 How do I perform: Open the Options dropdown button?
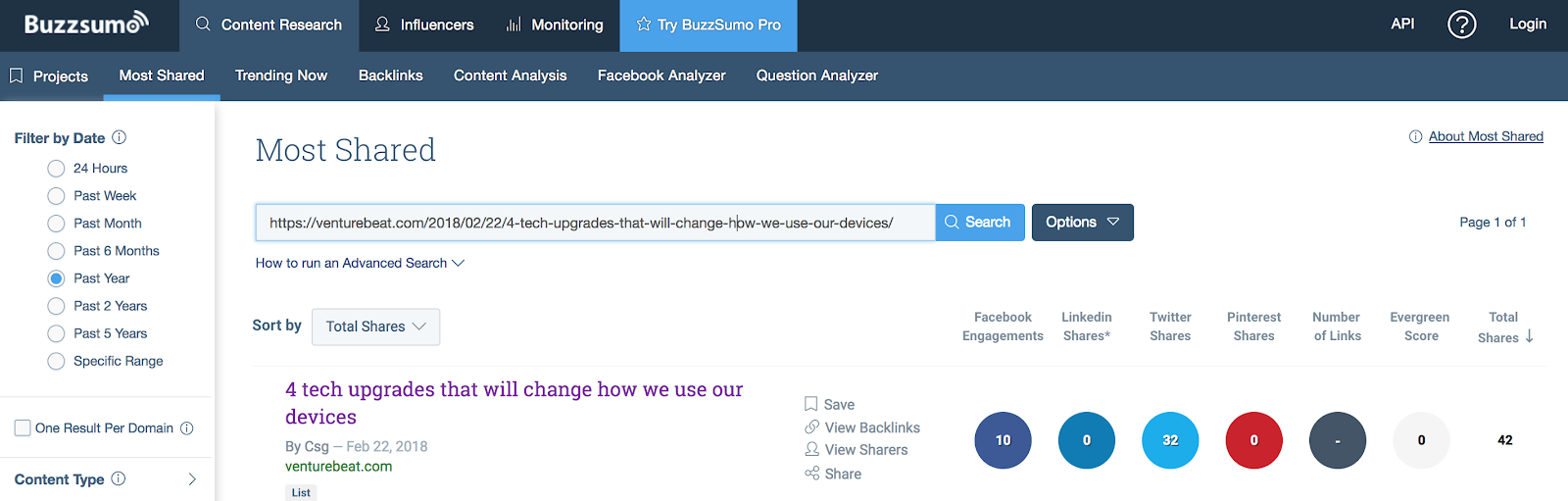point(1082,223)
